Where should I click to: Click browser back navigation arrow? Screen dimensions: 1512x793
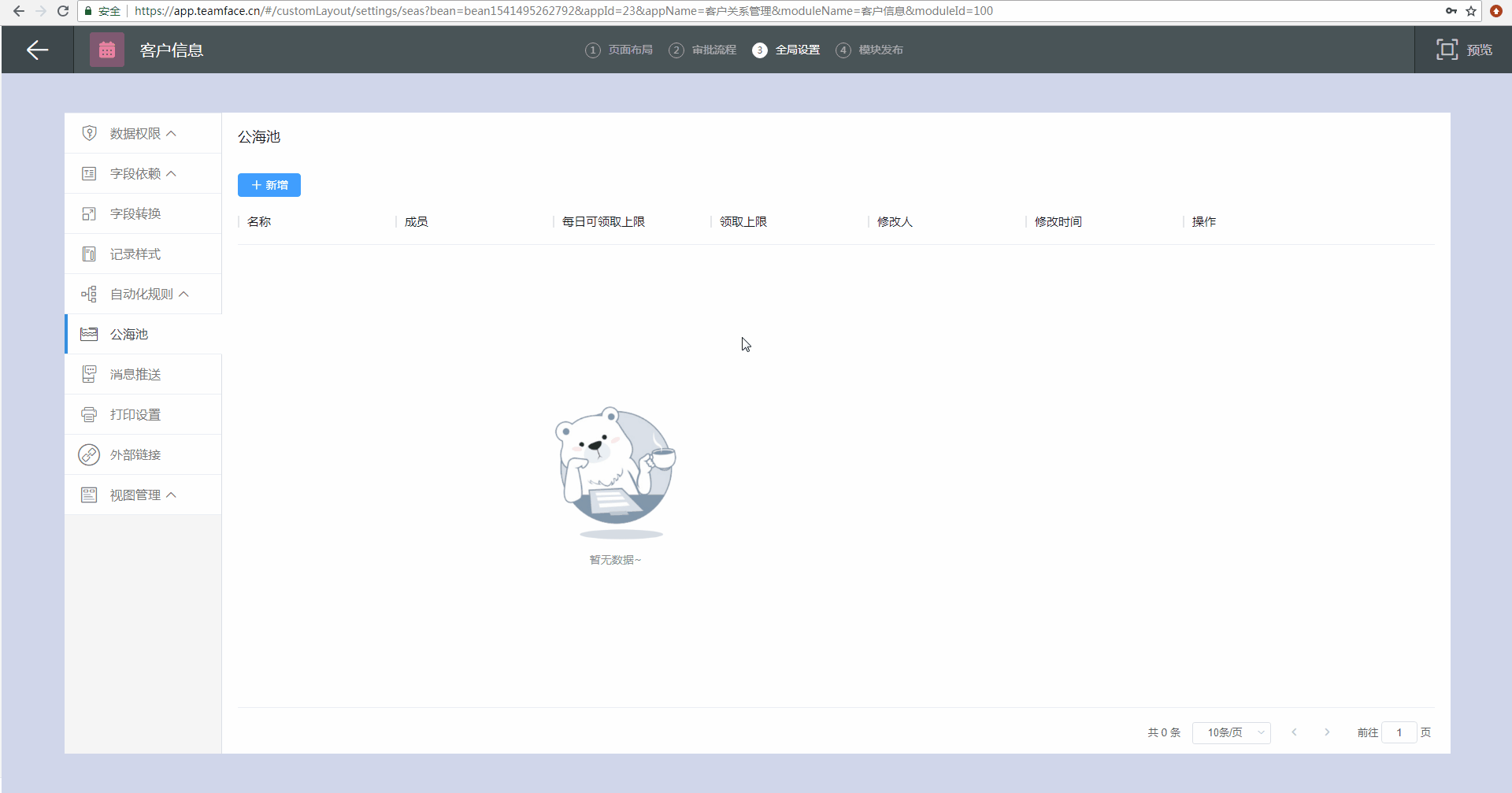(18, 11)
